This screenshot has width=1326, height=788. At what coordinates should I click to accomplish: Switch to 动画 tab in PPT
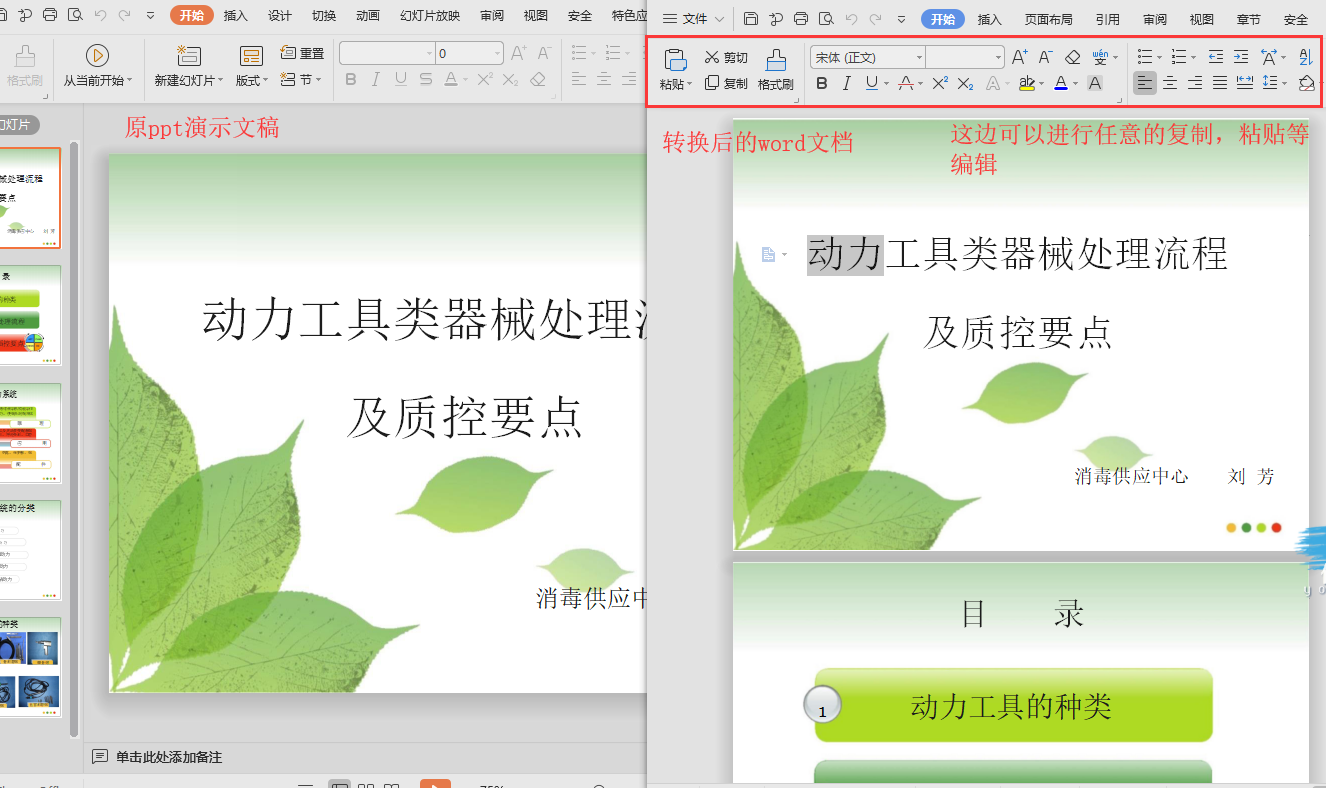coord(368,16)
